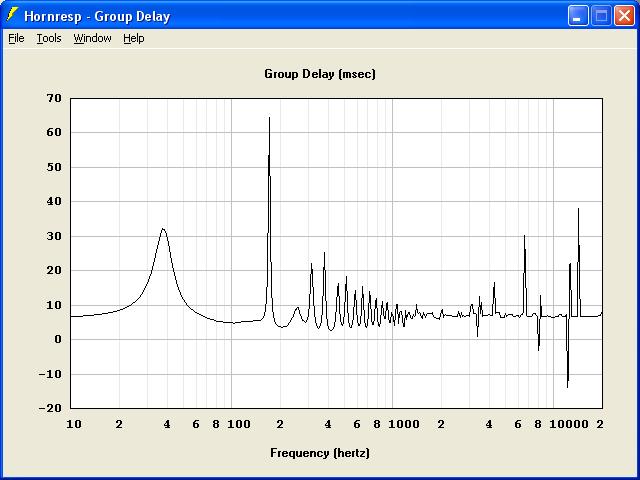640x480 pixels.
Task: Click the 'Group Delay (msec)' chart title
Action: click(x=320, y=74)
